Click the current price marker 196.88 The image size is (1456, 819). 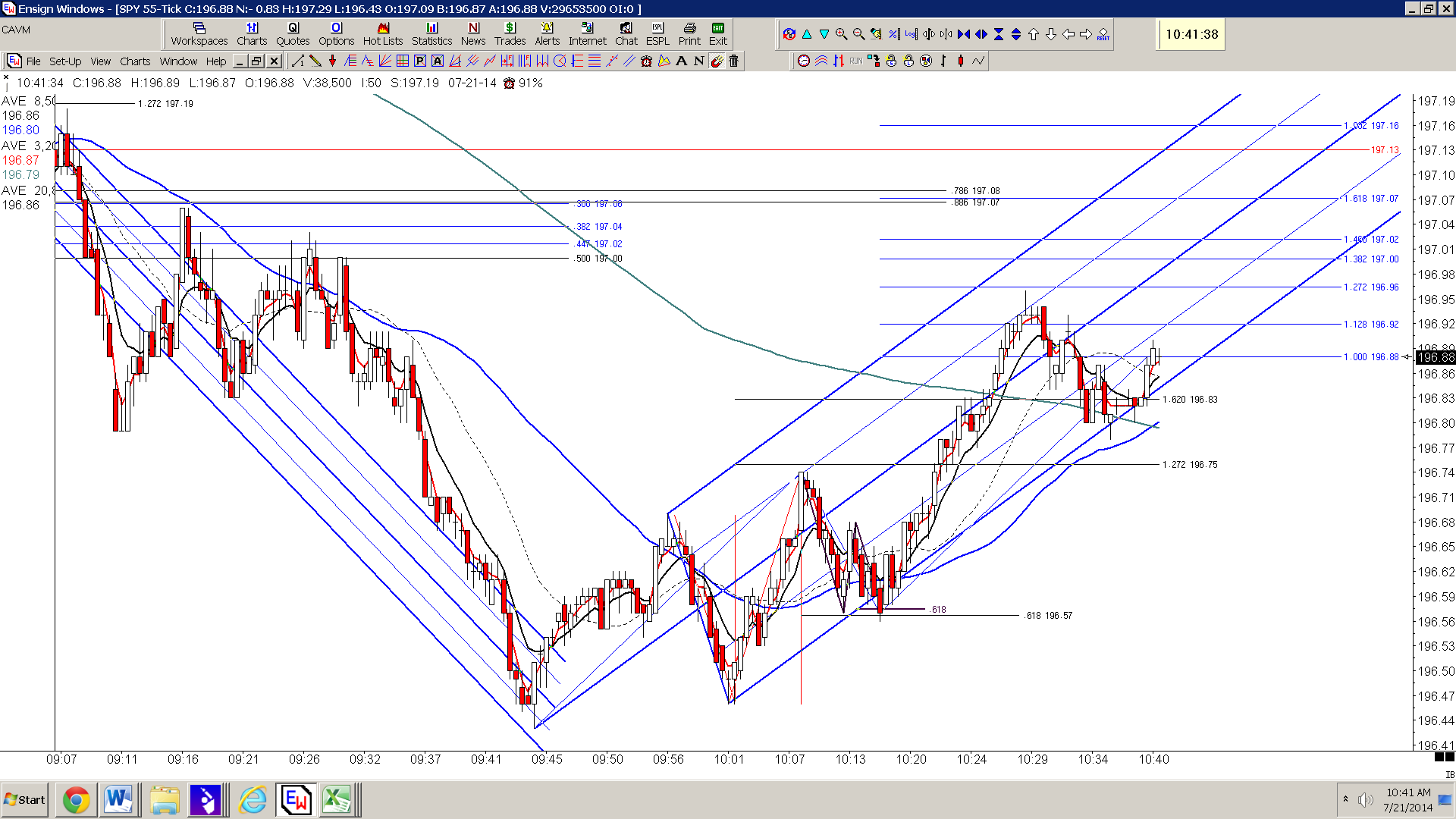coord(1435,357)
